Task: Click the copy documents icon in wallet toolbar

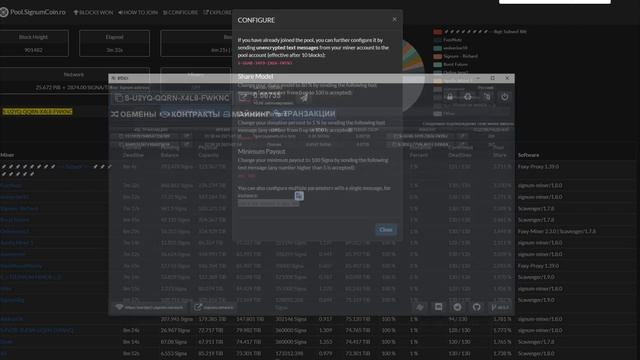Action: point(487,97)
